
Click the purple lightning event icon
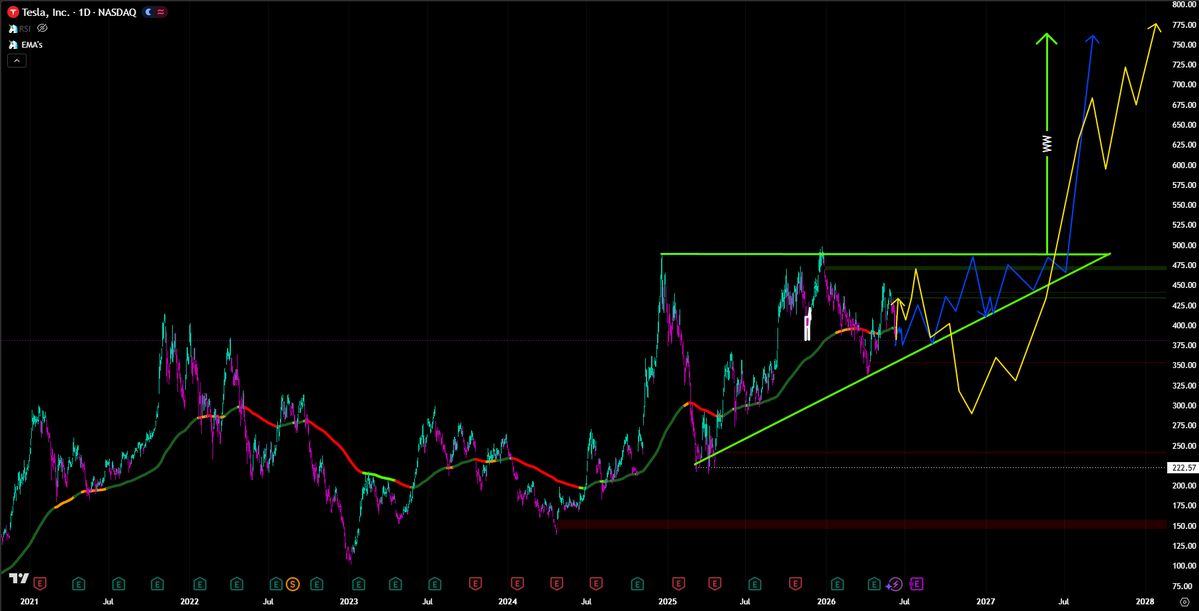(895, 584)
